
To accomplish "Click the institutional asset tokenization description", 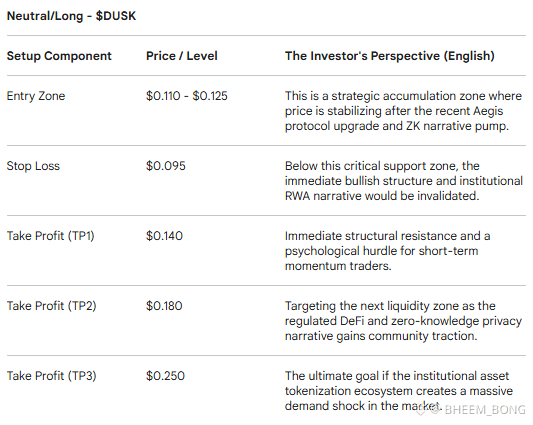I will (399, 391).
